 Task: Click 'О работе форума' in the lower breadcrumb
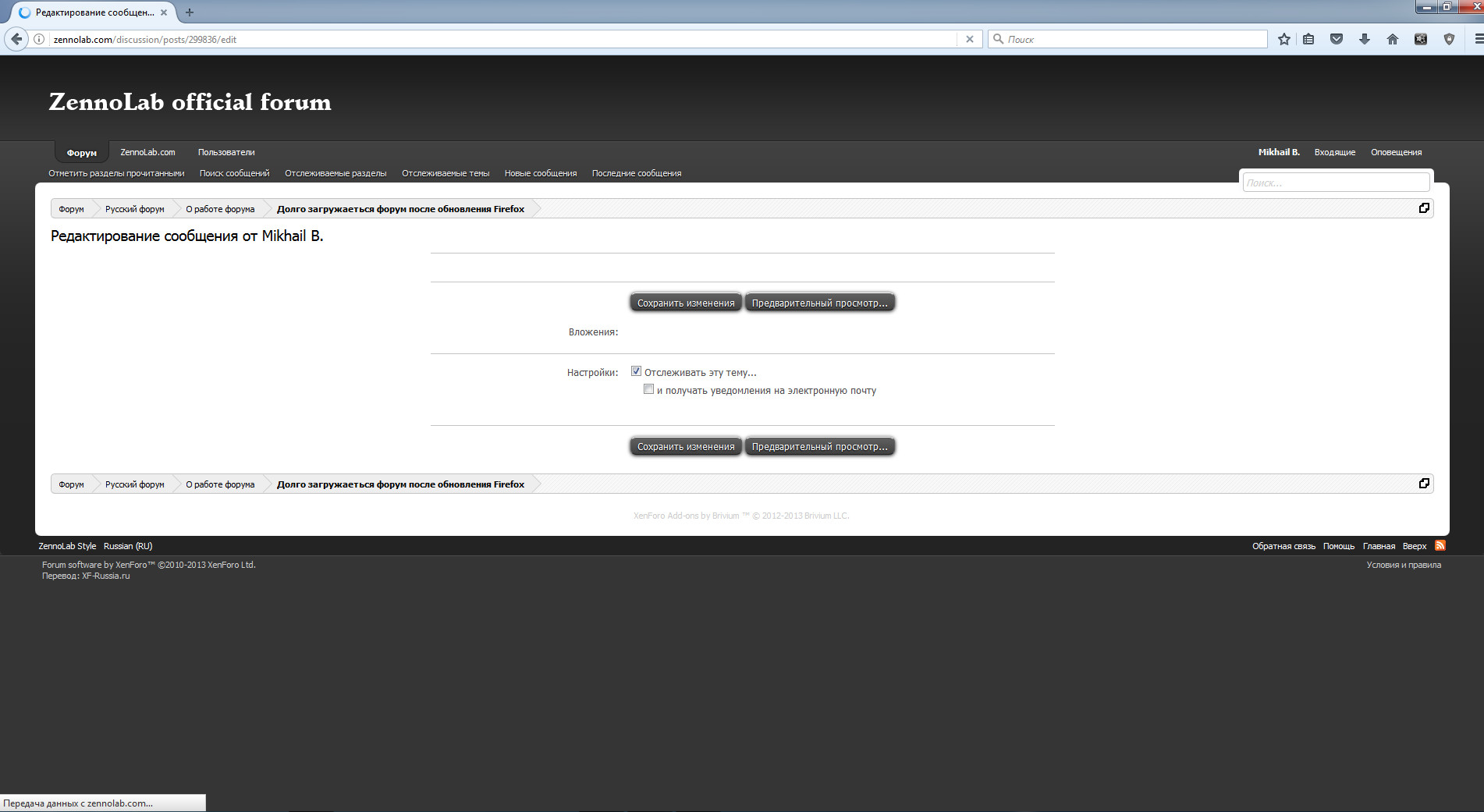(220, 484)
